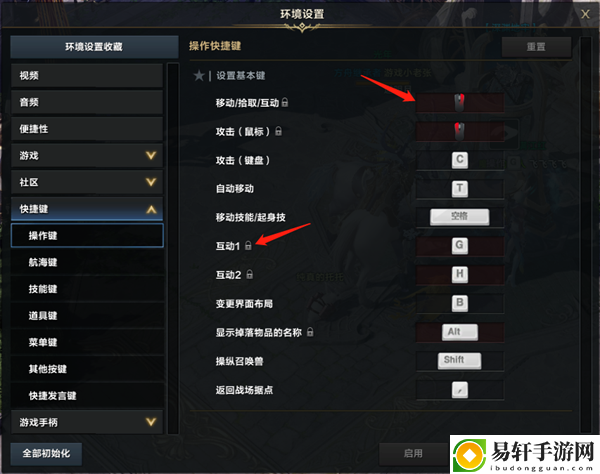Click the B keycap for 变更界面布局

(x=460, y=303)
